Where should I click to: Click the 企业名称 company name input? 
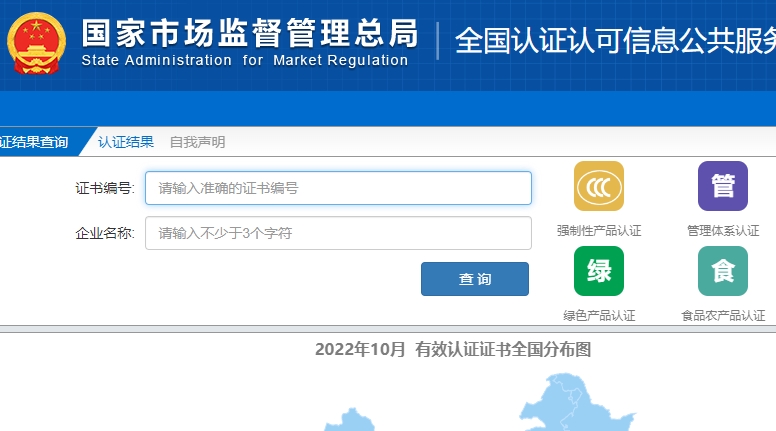pos(338,233)
